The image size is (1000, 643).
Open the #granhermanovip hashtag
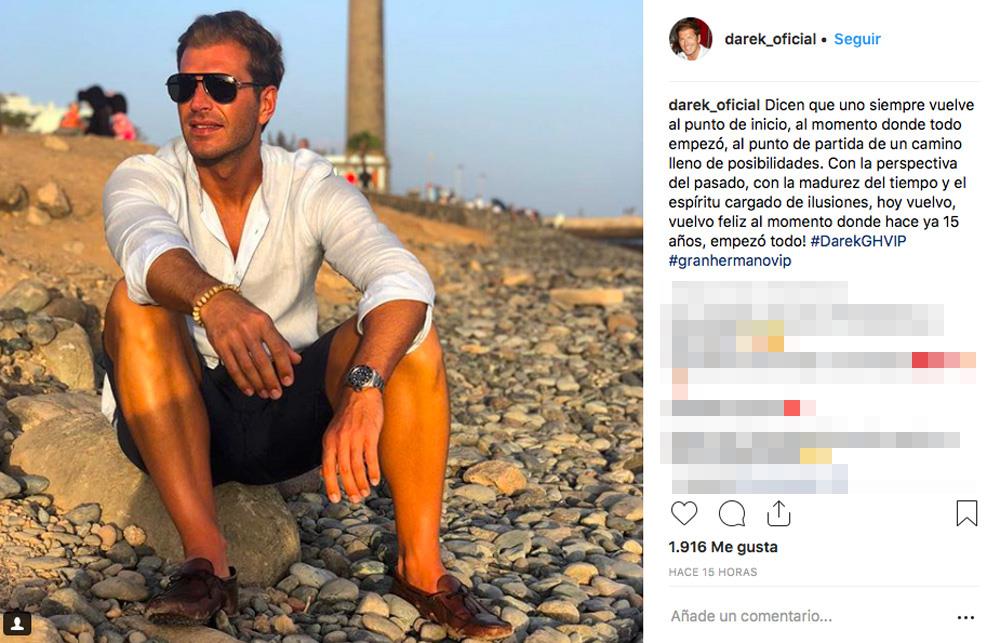[x=729, y=260]
